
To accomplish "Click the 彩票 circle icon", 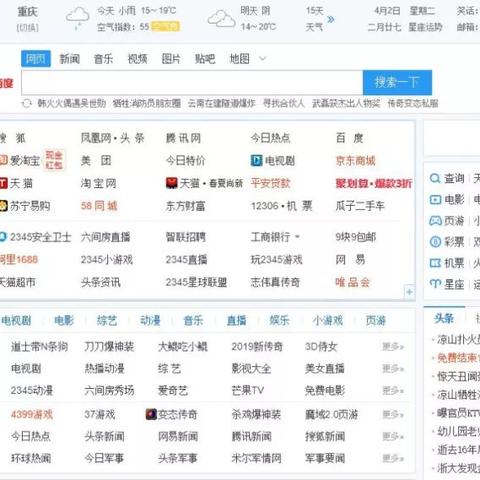I will (435, 242).
